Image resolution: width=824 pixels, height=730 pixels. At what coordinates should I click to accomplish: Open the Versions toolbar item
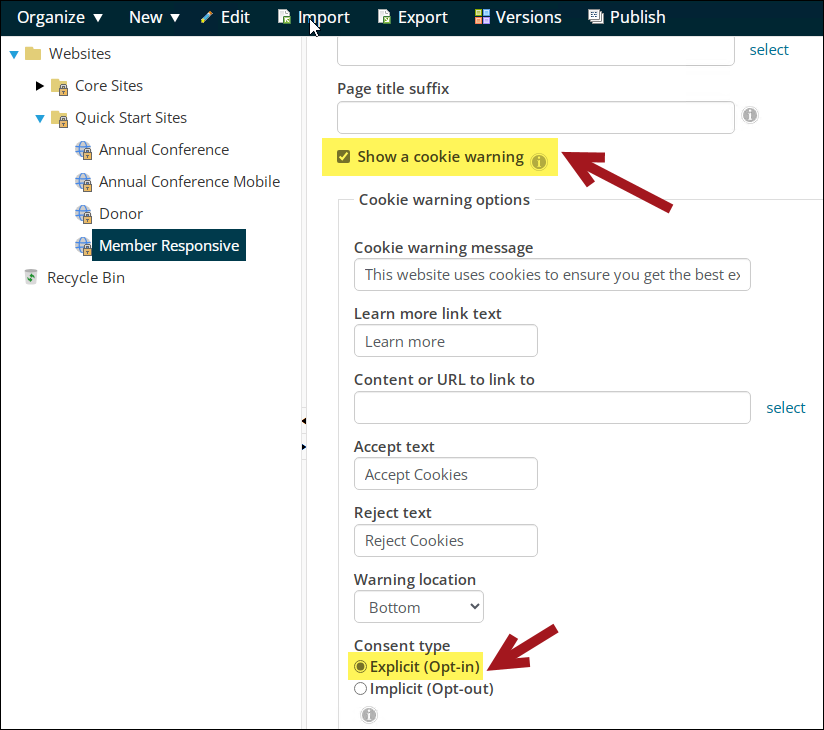pyautogui.click(x=518, y=17)
